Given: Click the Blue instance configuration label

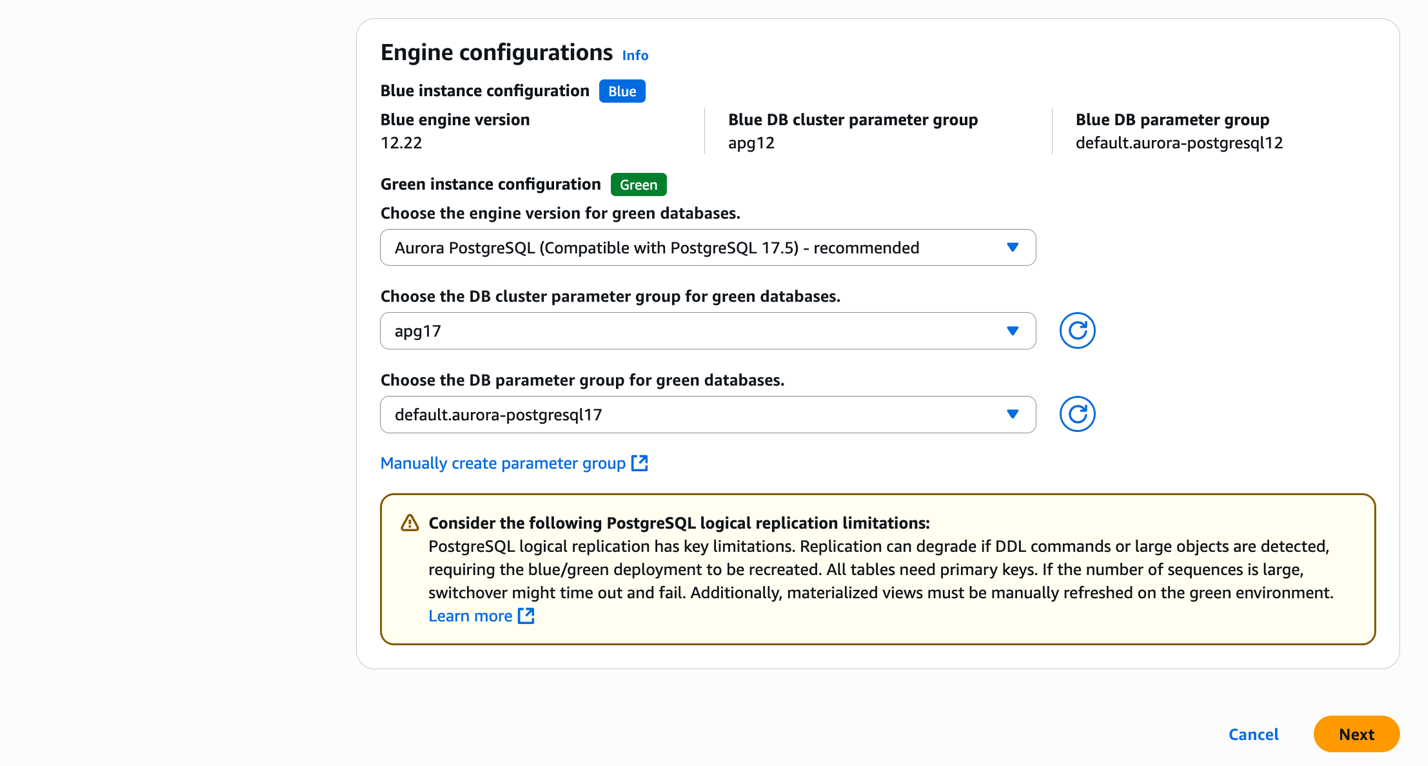Looking at the screenshot, I should click(485, 91).
